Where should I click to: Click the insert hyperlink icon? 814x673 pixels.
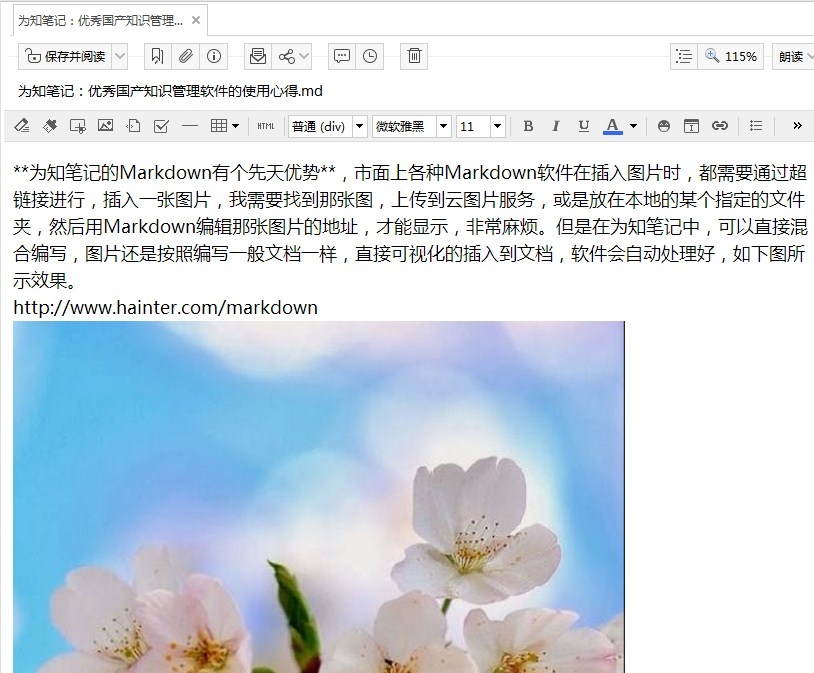[x=719, y=126]
